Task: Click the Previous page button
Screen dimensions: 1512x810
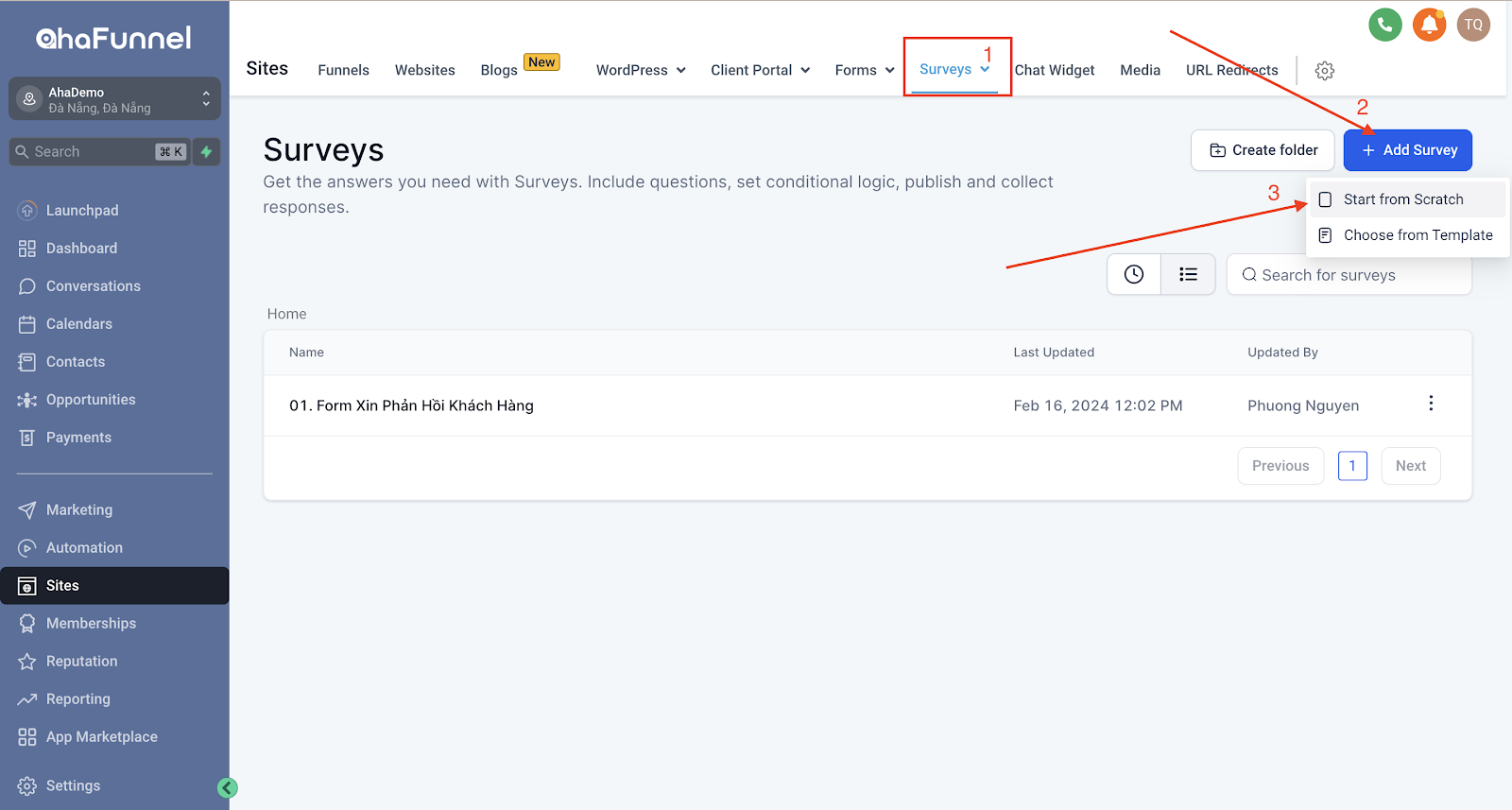Action: point(1280,466)
